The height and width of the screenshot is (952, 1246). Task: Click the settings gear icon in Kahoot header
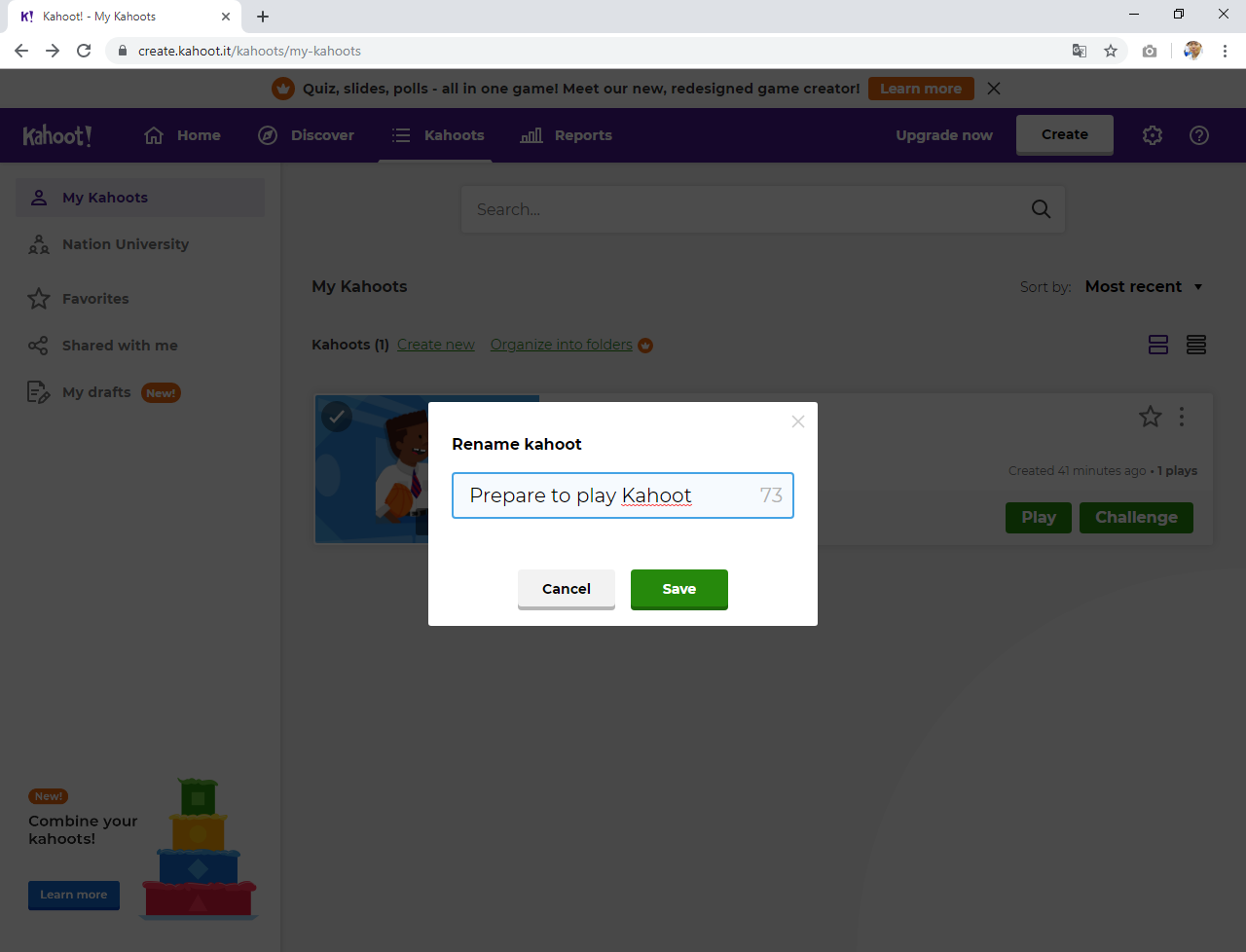point(1153,135)
